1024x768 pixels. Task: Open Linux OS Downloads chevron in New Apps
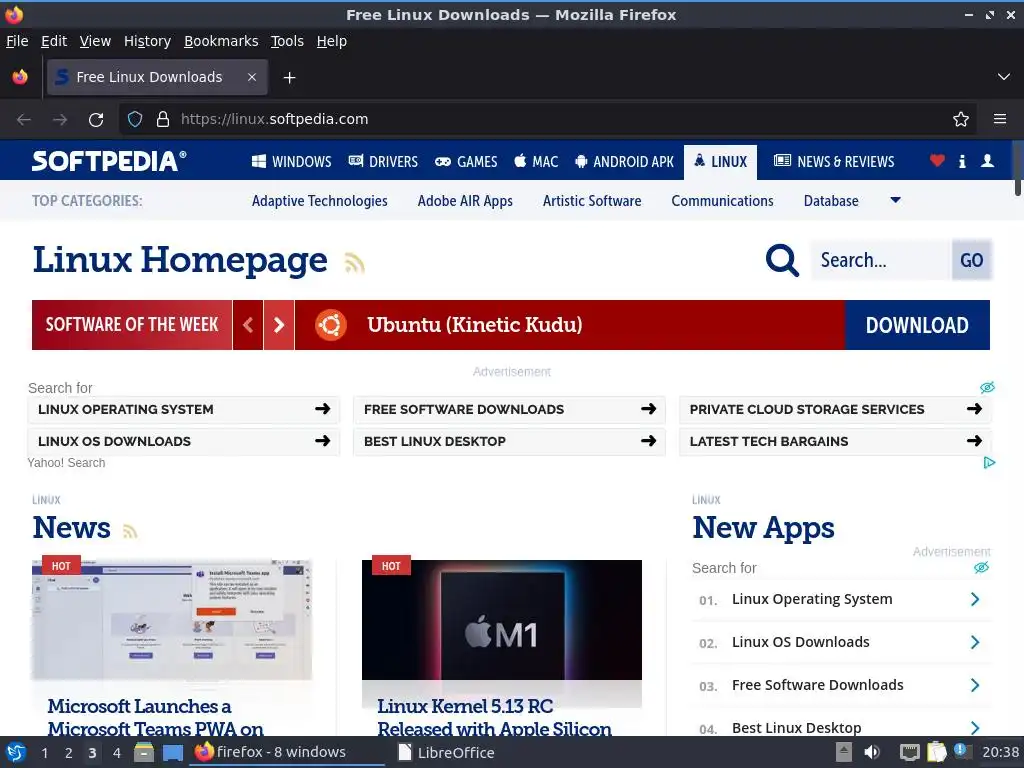[x=975, y=643]
